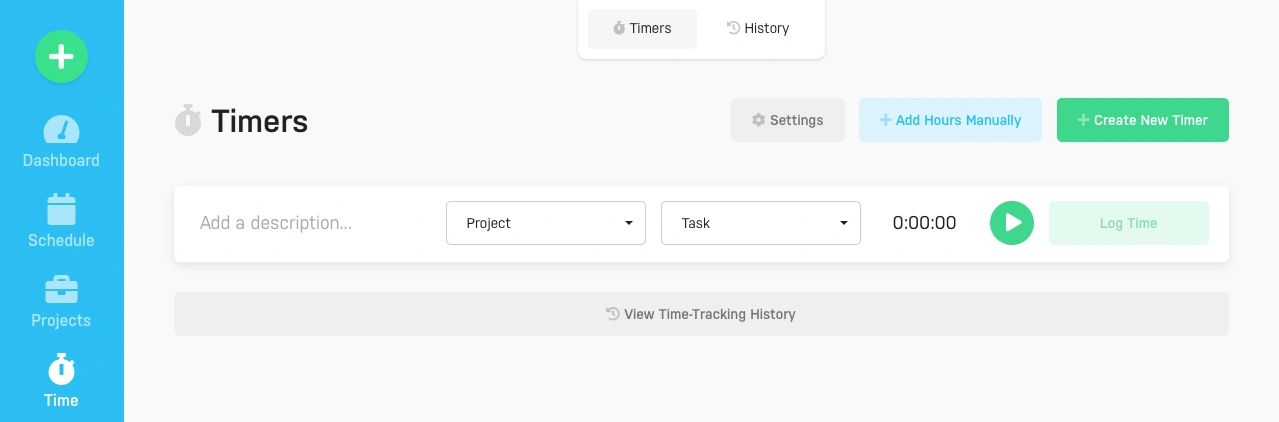Click the Project dropdown arrow
This screenshot has height=422, width=1279.
click(628, 223)
